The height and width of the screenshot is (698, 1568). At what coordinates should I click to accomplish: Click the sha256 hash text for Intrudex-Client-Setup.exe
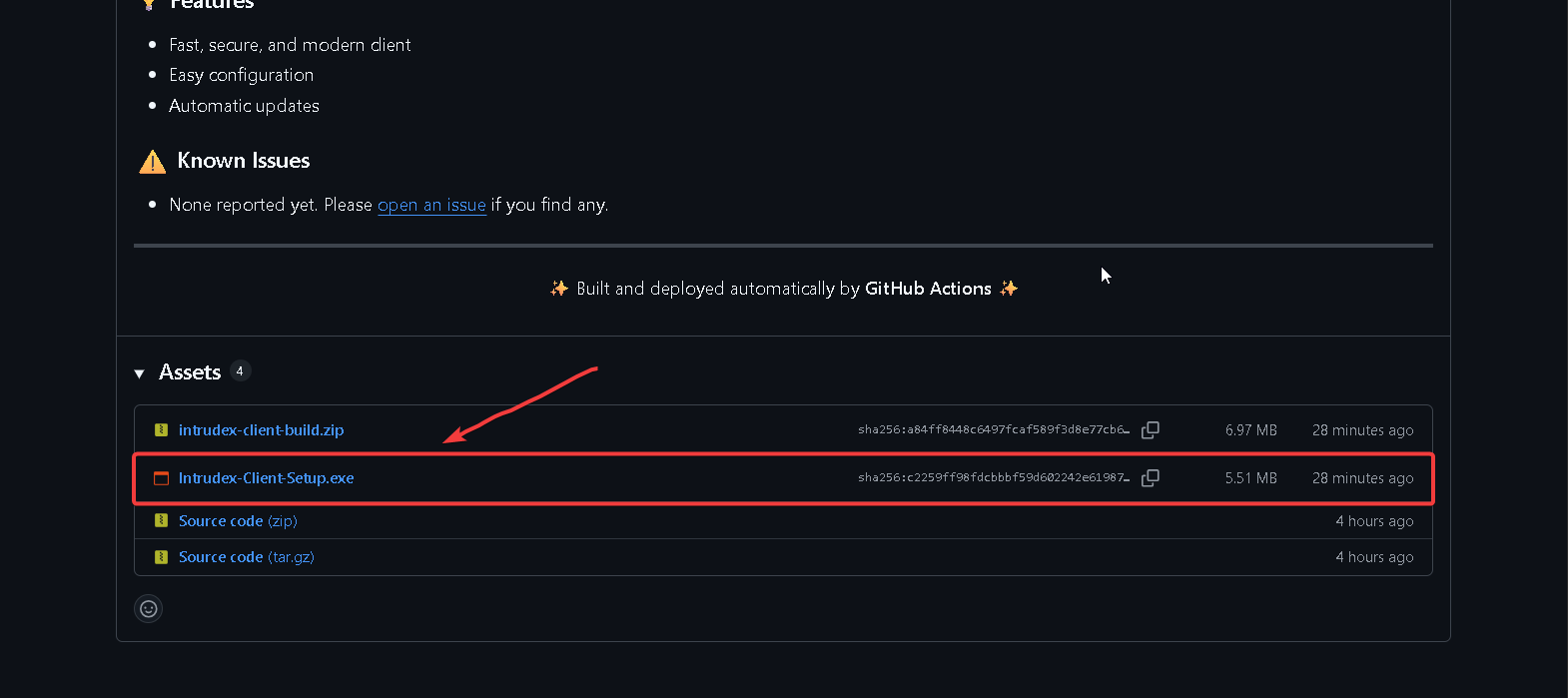point(994,478)
